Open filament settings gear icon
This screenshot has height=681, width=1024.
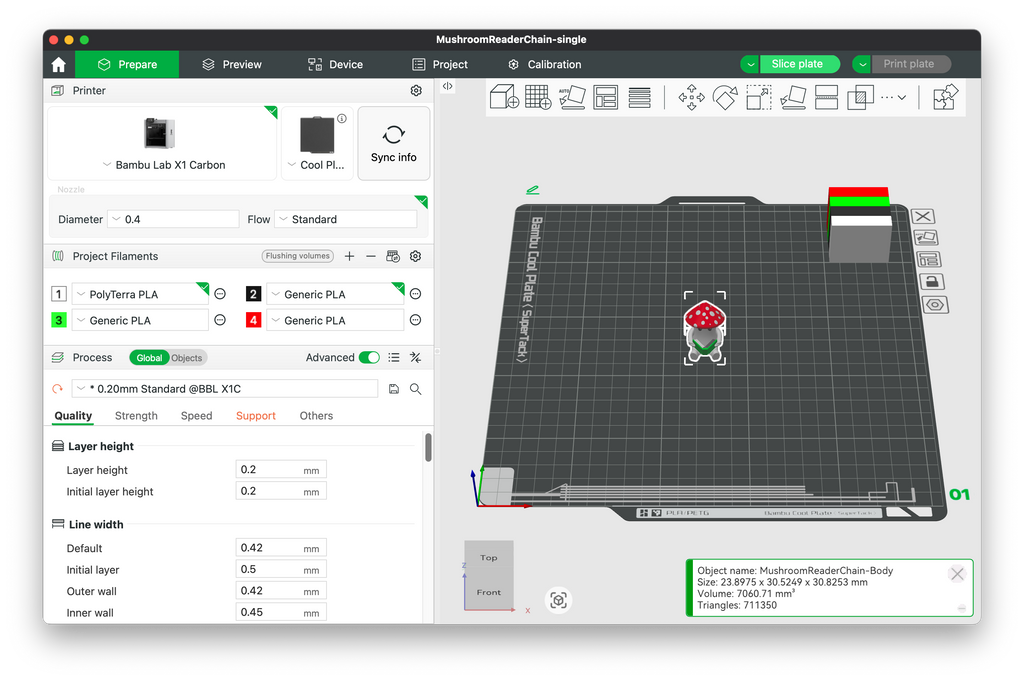pos(415,257)
